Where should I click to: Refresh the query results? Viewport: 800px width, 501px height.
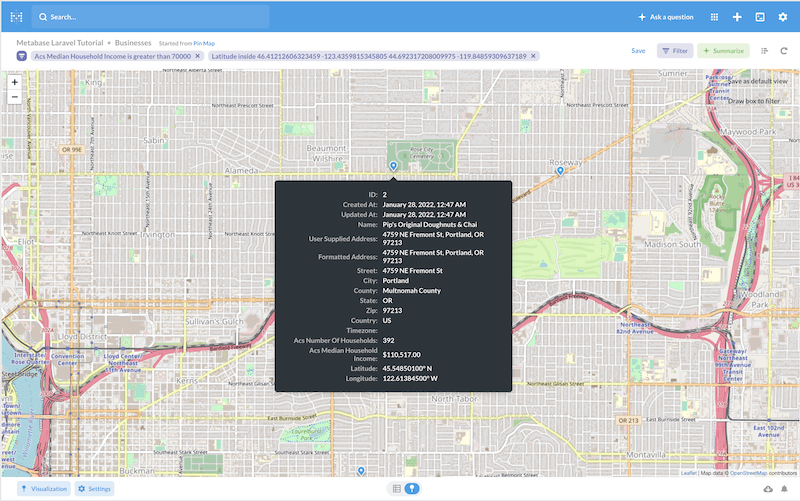[x=784, y=51]
